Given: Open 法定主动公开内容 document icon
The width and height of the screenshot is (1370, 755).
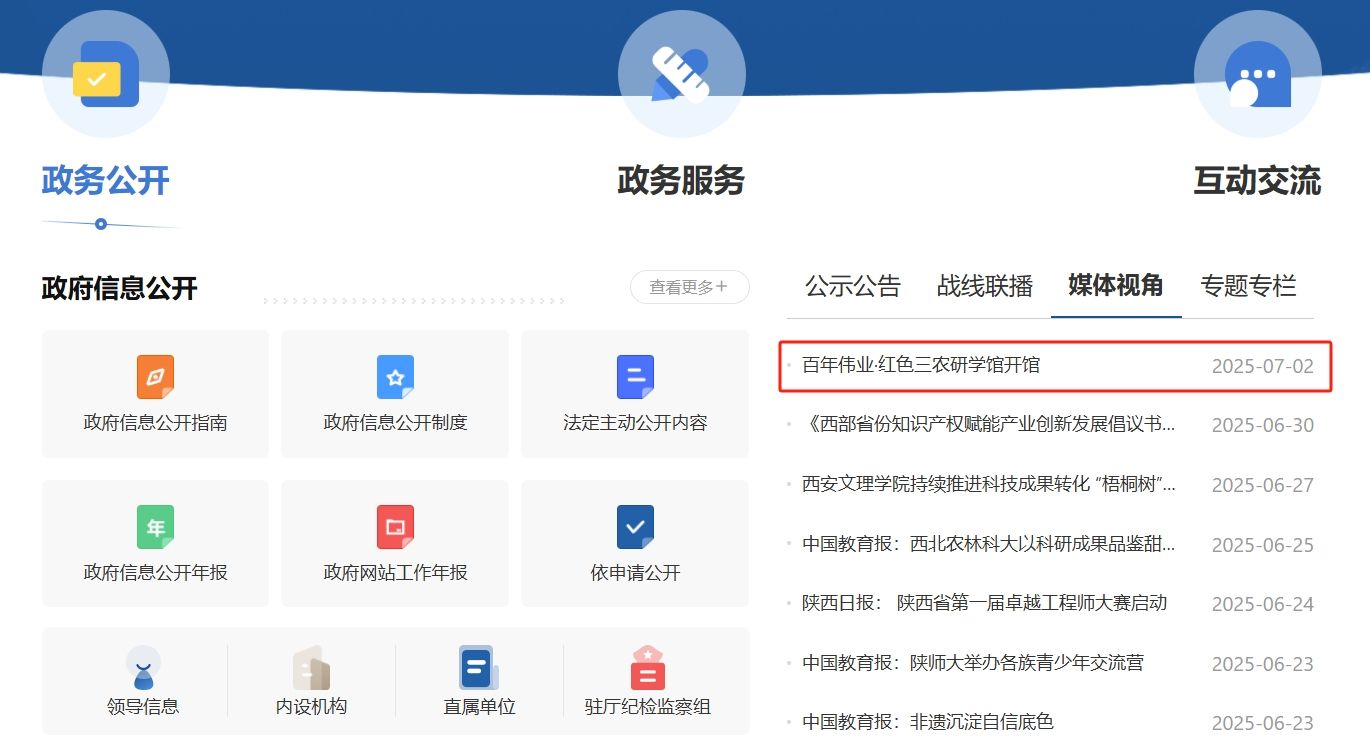Looking at the screenshot, I should coord(635,377).
